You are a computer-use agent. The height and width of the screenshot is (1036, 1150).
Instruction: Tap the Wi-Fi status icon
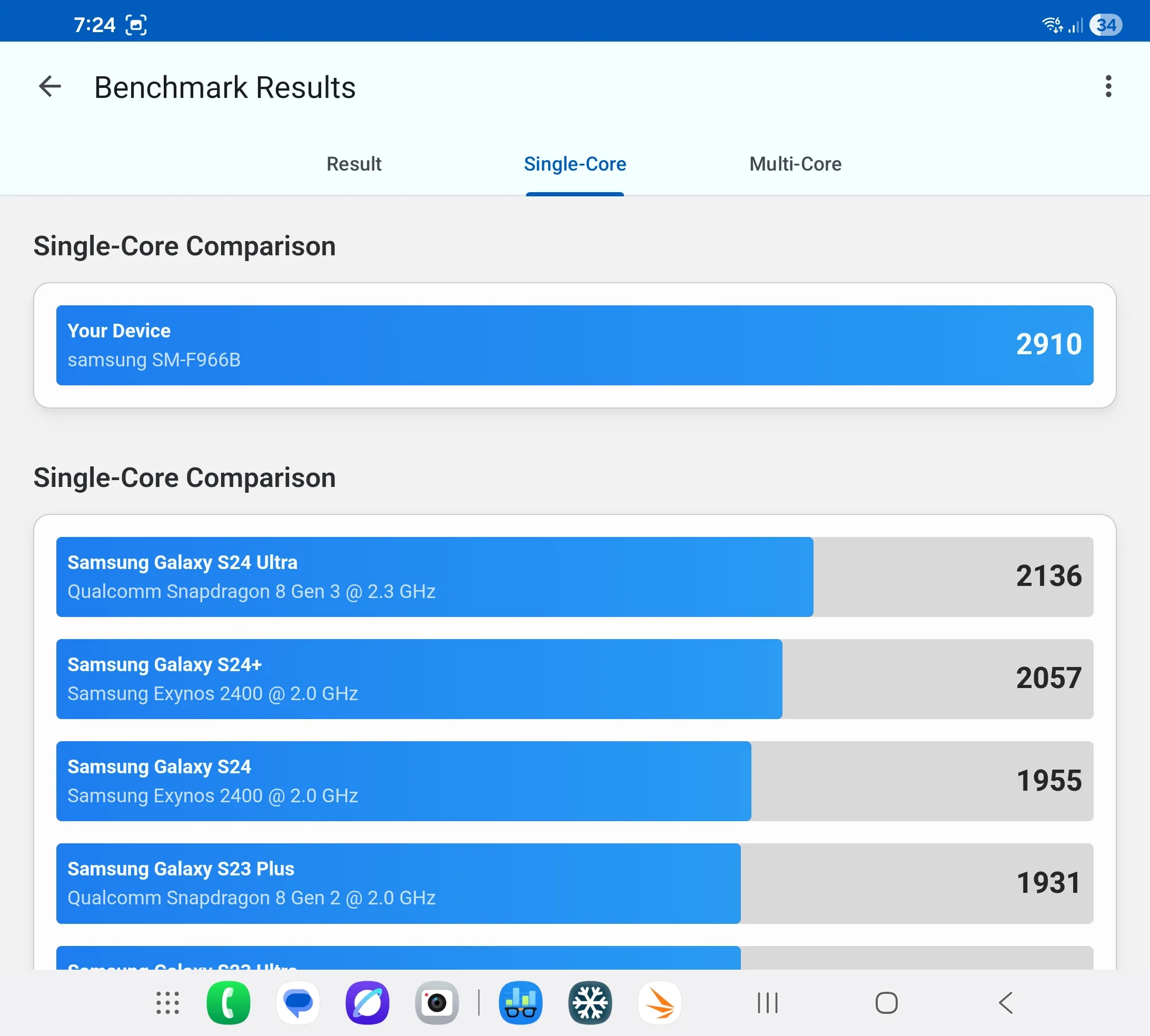(x=1052, y=25)
